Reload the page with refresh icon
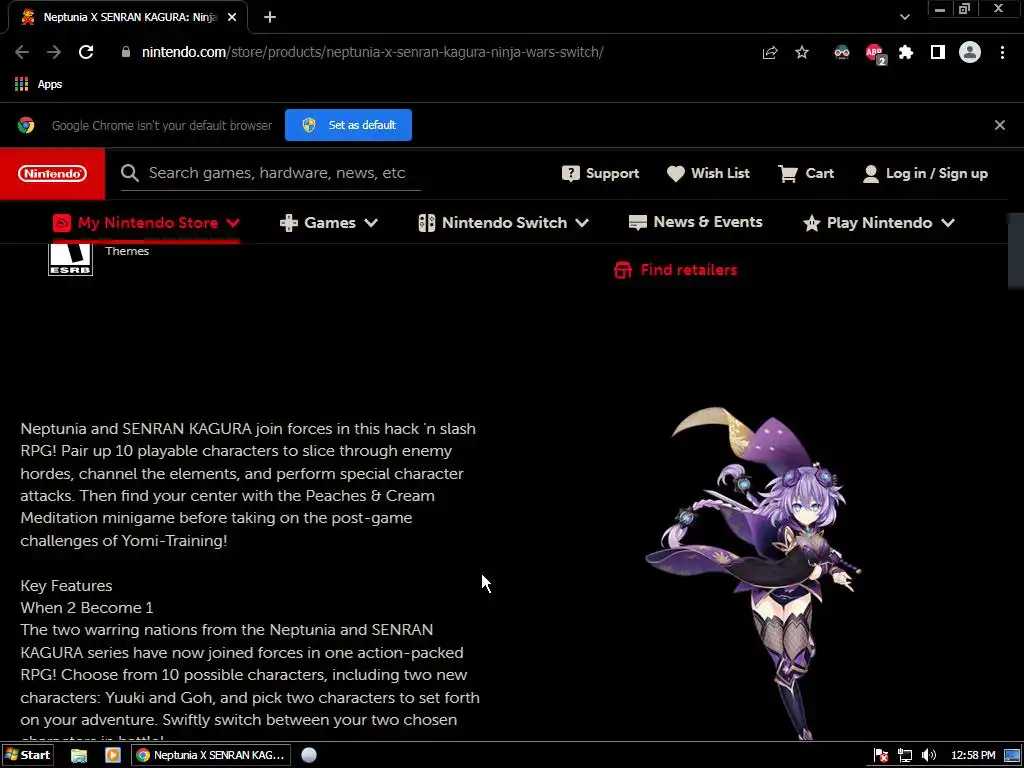The height and width of the screenshot is (768, 1024). 86,52
